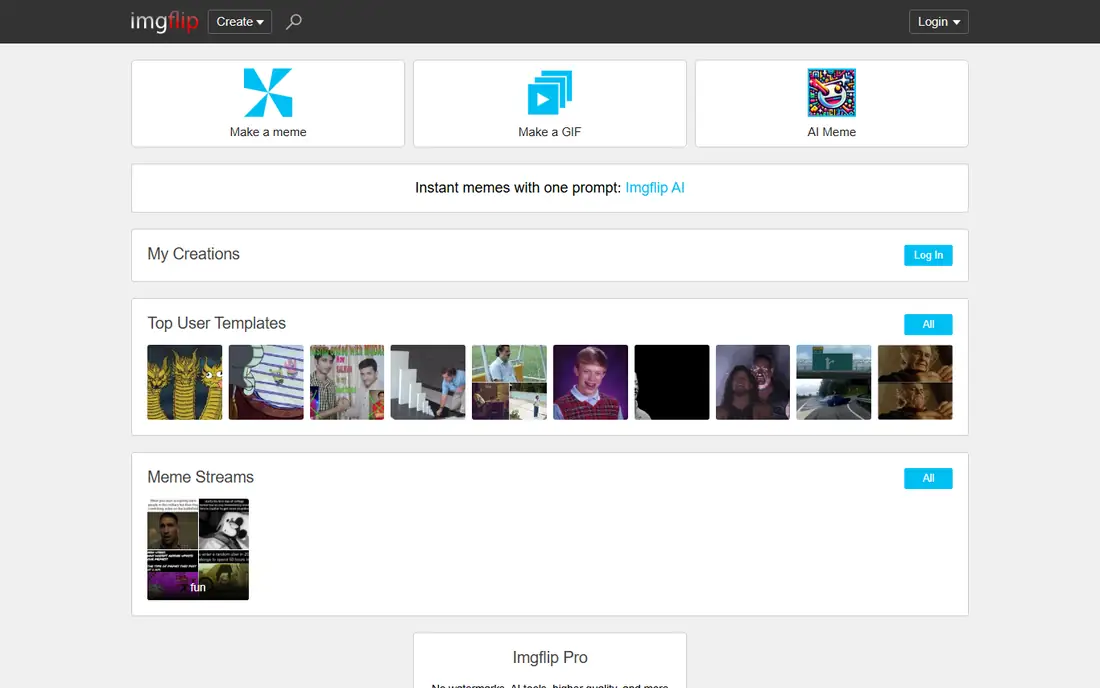Click the Make a GIF label
The image size is (1100, 688).
[x=549, y=132]
